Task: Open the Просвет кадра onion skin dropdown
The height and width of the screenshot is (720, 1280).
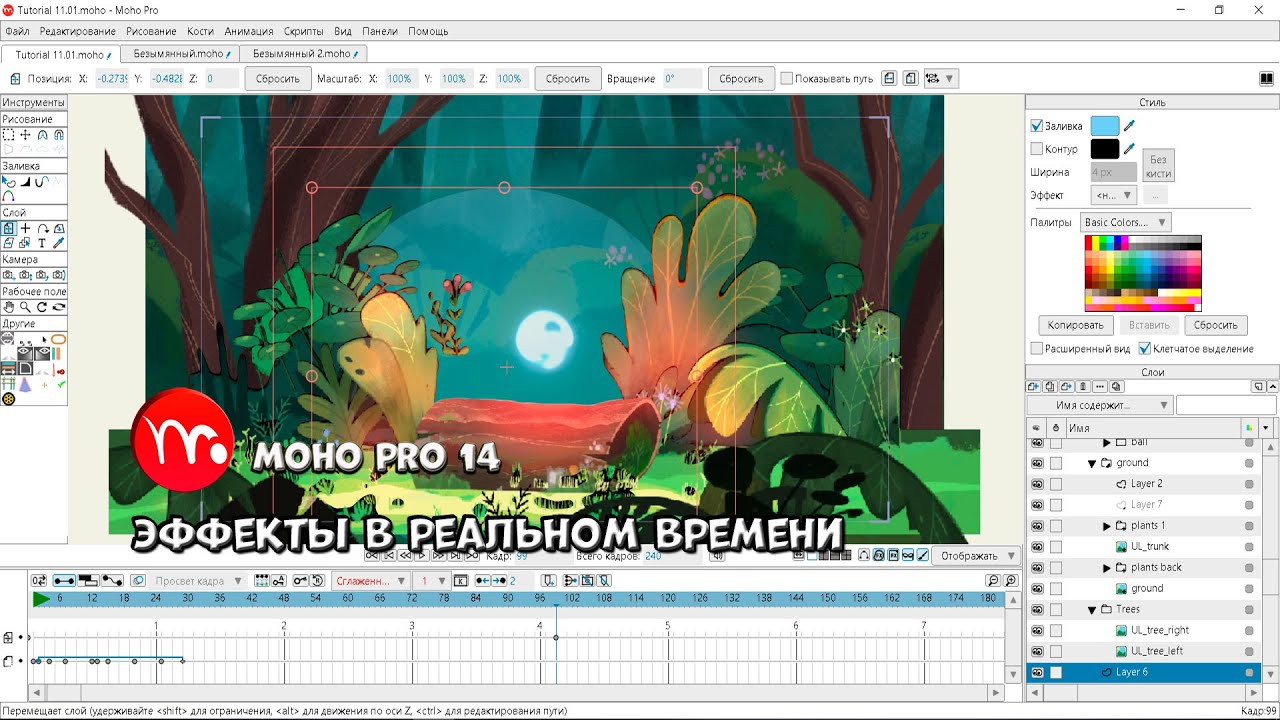Action: tap(197, 580)
